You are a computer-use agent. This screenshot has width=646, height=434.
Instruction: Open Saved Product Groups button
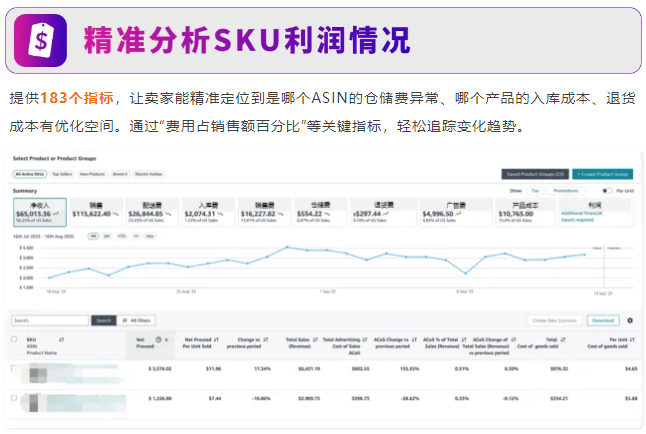tap(536, 173)
